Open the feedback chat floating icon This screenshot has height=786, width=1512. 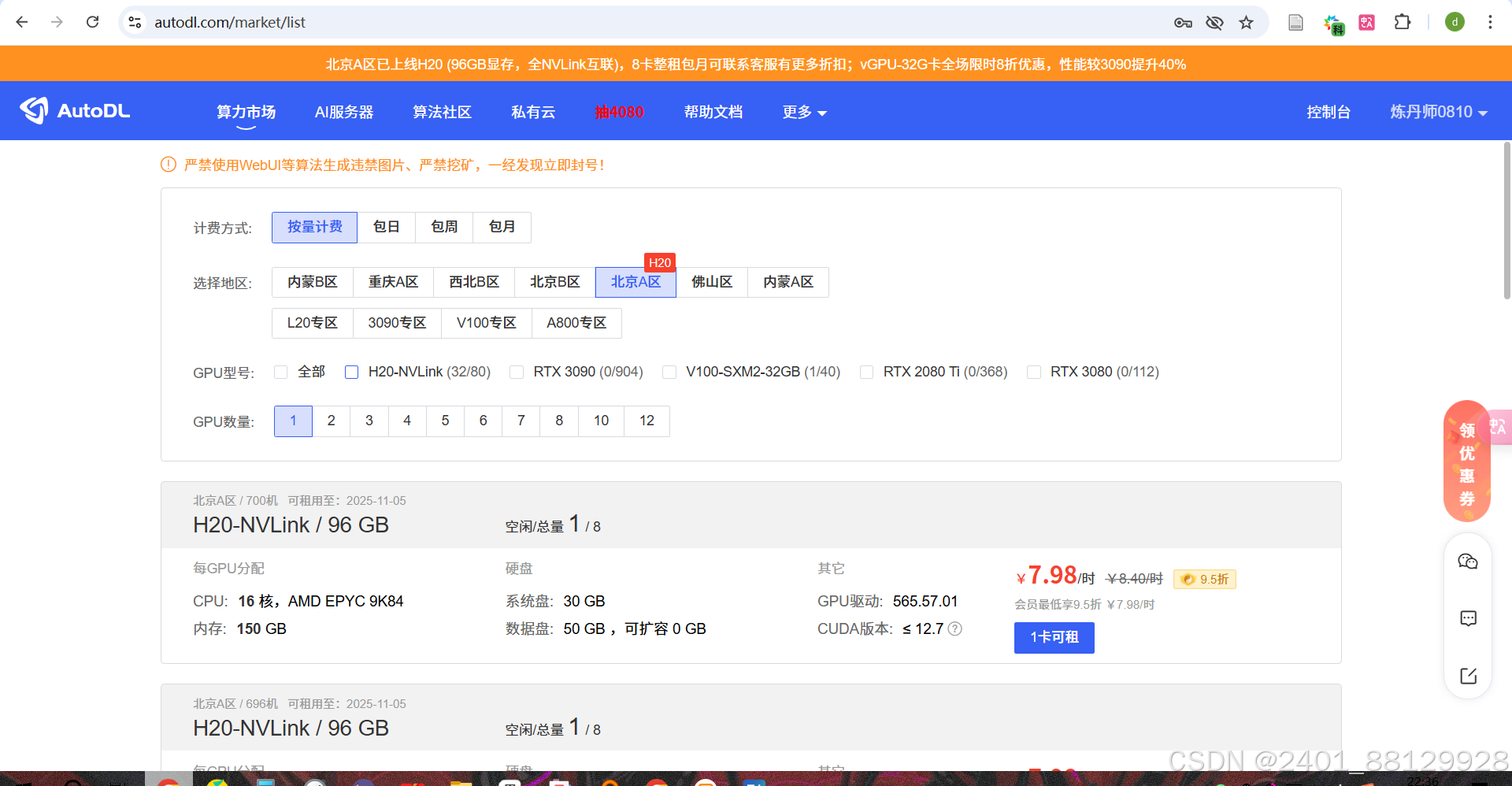pyautogui.click(x=1468, y=618)
